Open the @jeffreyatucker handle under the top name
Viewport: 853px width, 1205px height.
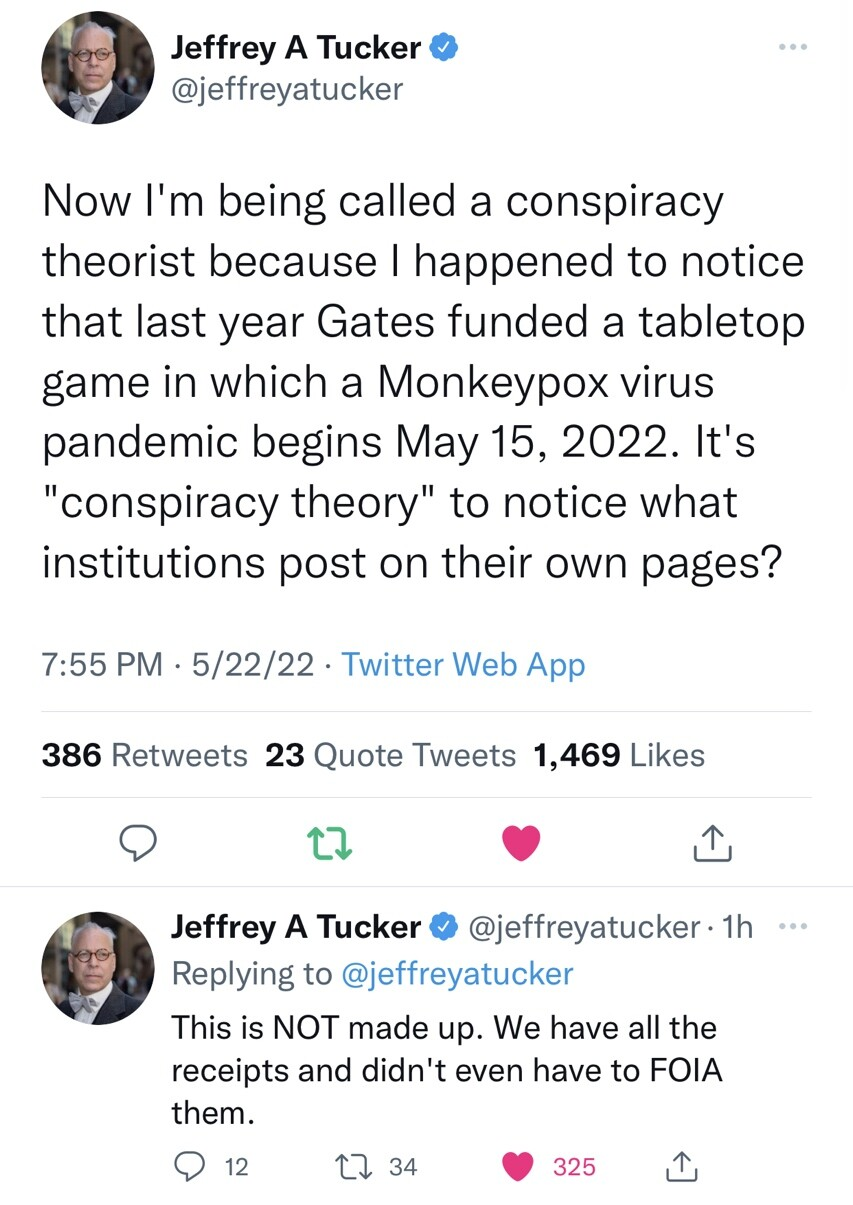287,89
